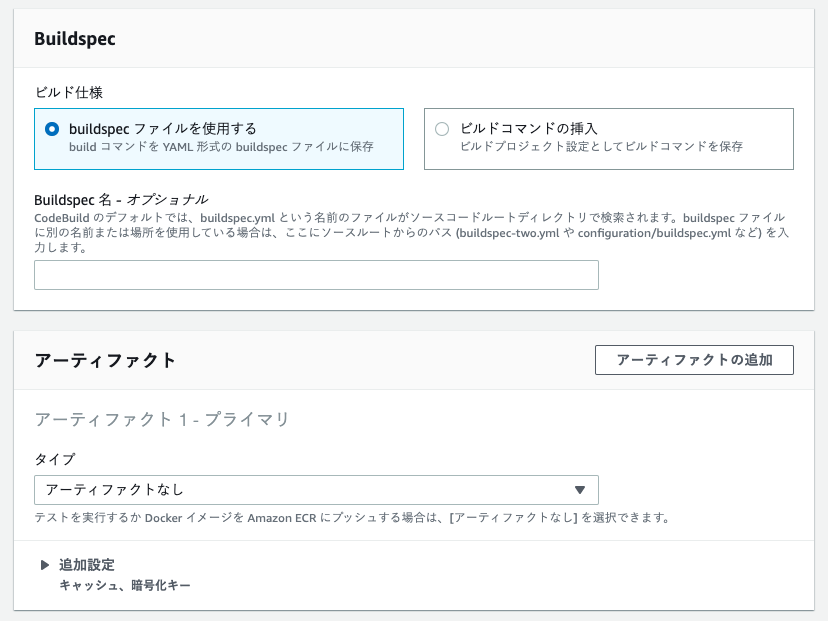The height and width of the screenshot is (621, 828).
Task: Click the アーティファクト 1 - プライマリ label
Action: 159,420
